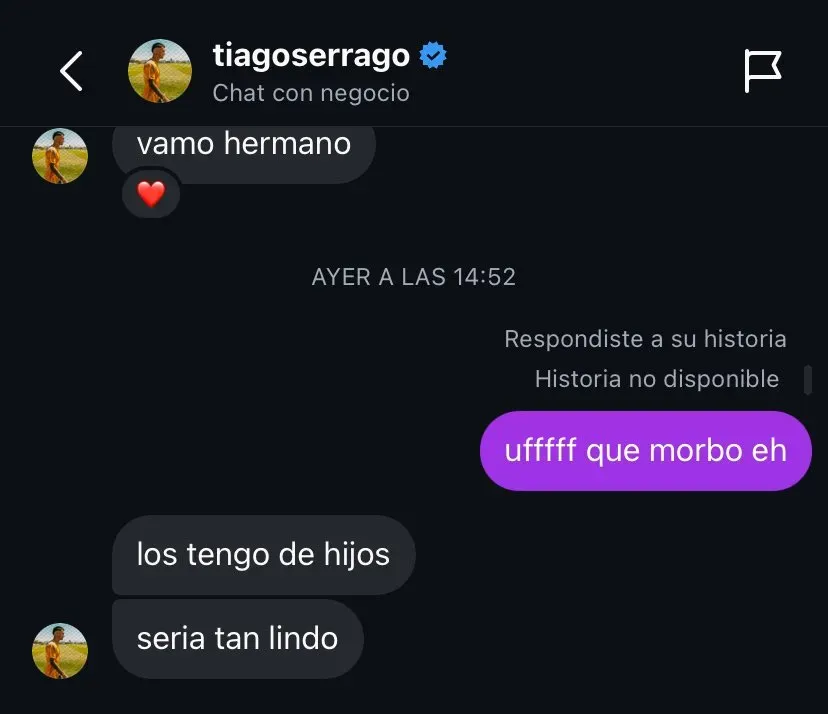Select the 'los tengo de hijos' message
Viewport: 828px width, 714px height.
pyautogui.click(x=264, y=555)
